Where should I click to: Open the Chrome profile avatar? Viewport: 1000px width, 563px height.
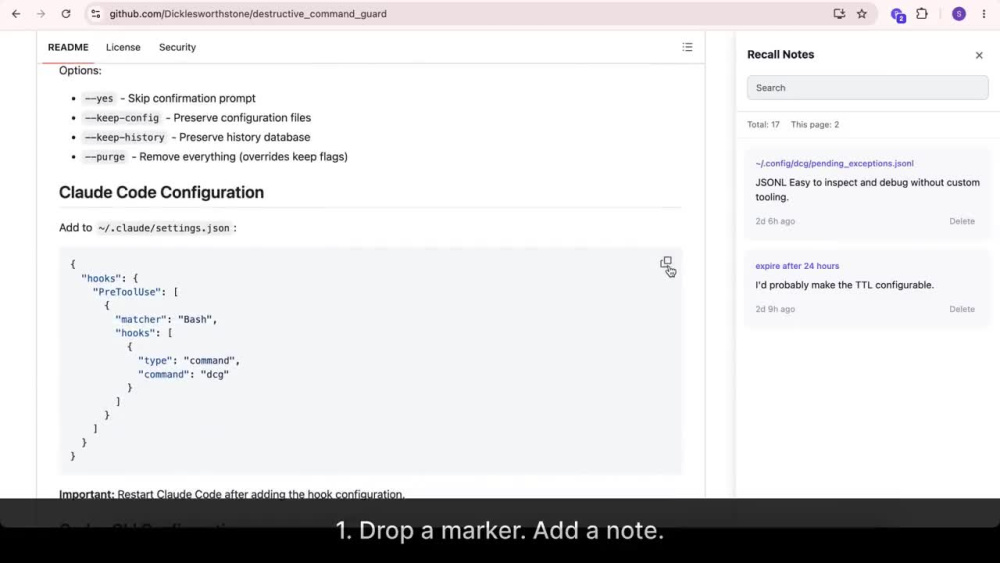pos(959,13)
